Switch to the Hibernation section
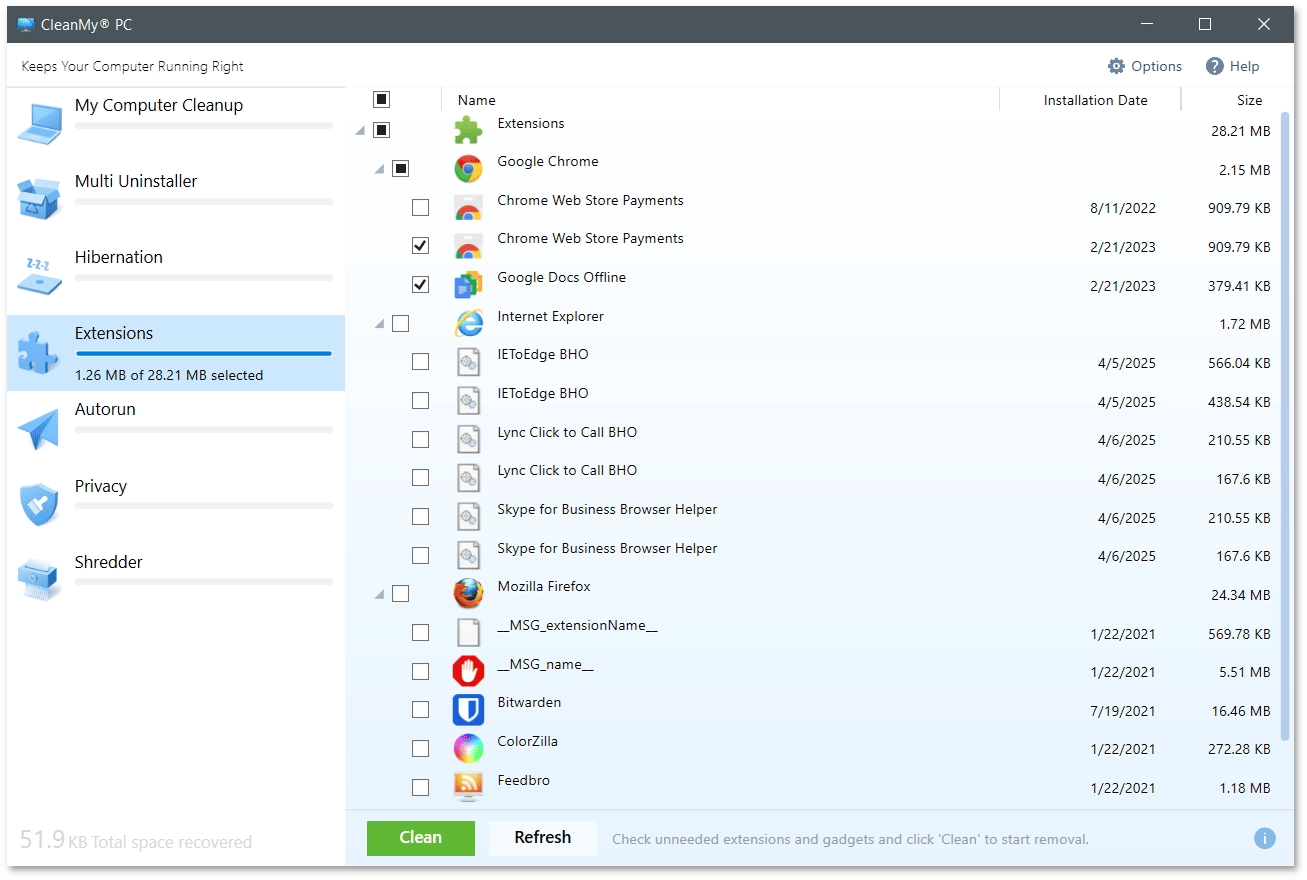The width and height of the screenshot is (1307, 880). [x=176, y=276]
